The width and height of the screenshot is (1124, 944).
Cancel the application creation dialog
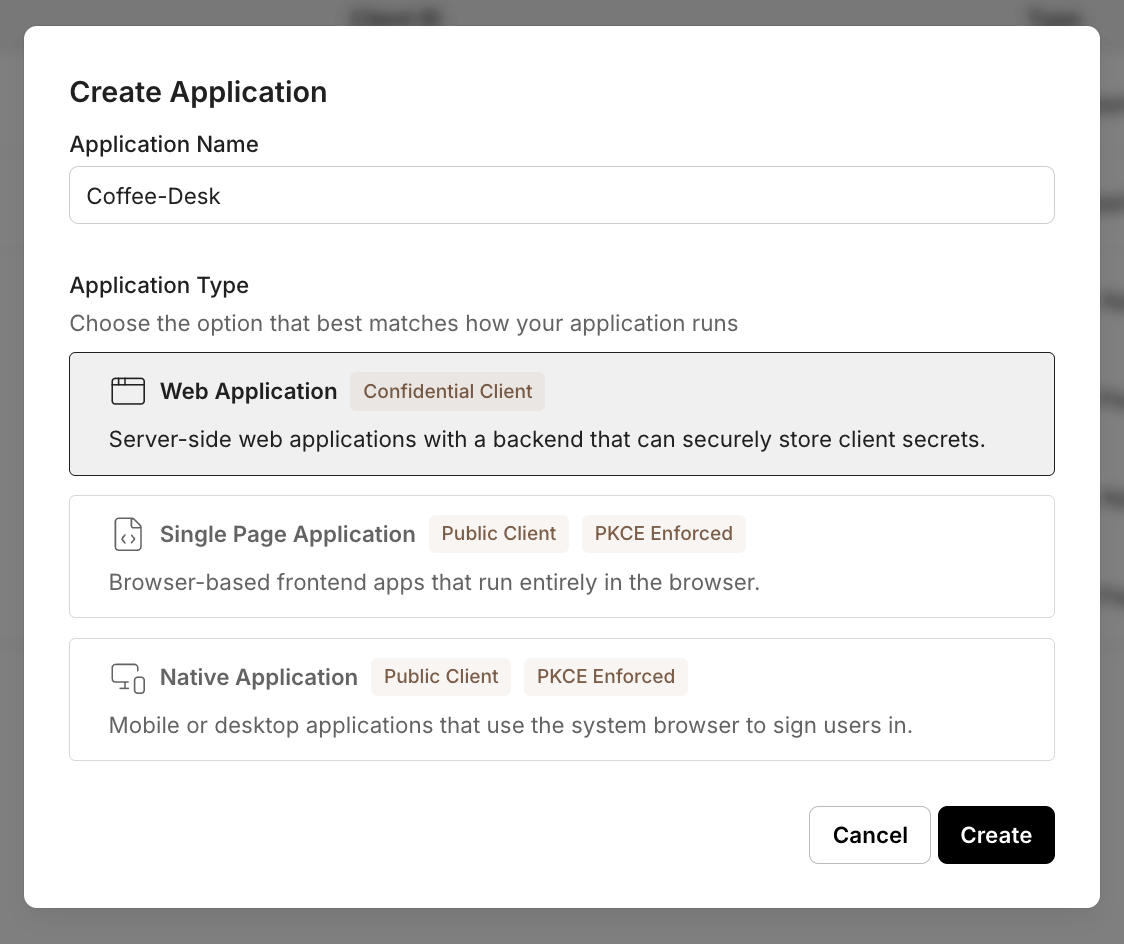(x=869, y=835)
